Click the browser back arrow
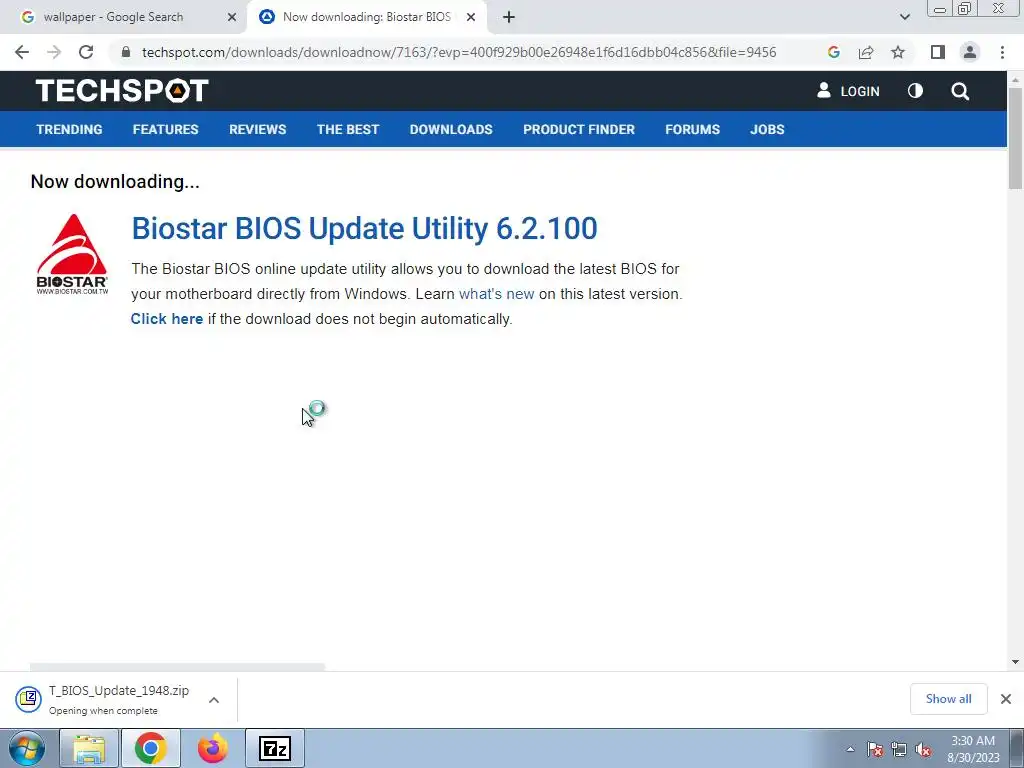The width and height of the screenshot is (1024, 768). click(22, 52)
